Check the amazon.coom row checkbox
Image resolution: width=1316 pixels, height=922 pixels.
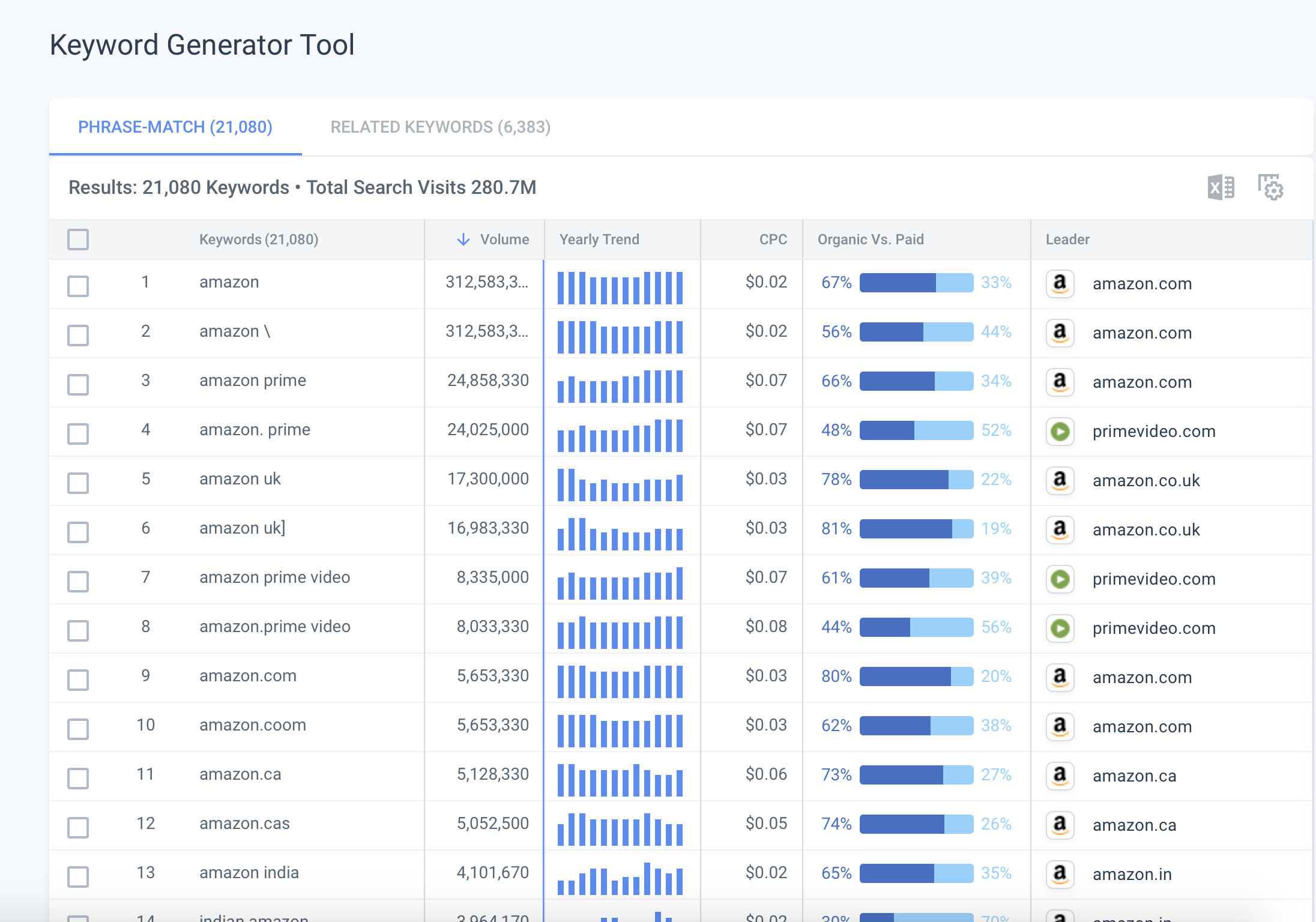tap(78, 729)
